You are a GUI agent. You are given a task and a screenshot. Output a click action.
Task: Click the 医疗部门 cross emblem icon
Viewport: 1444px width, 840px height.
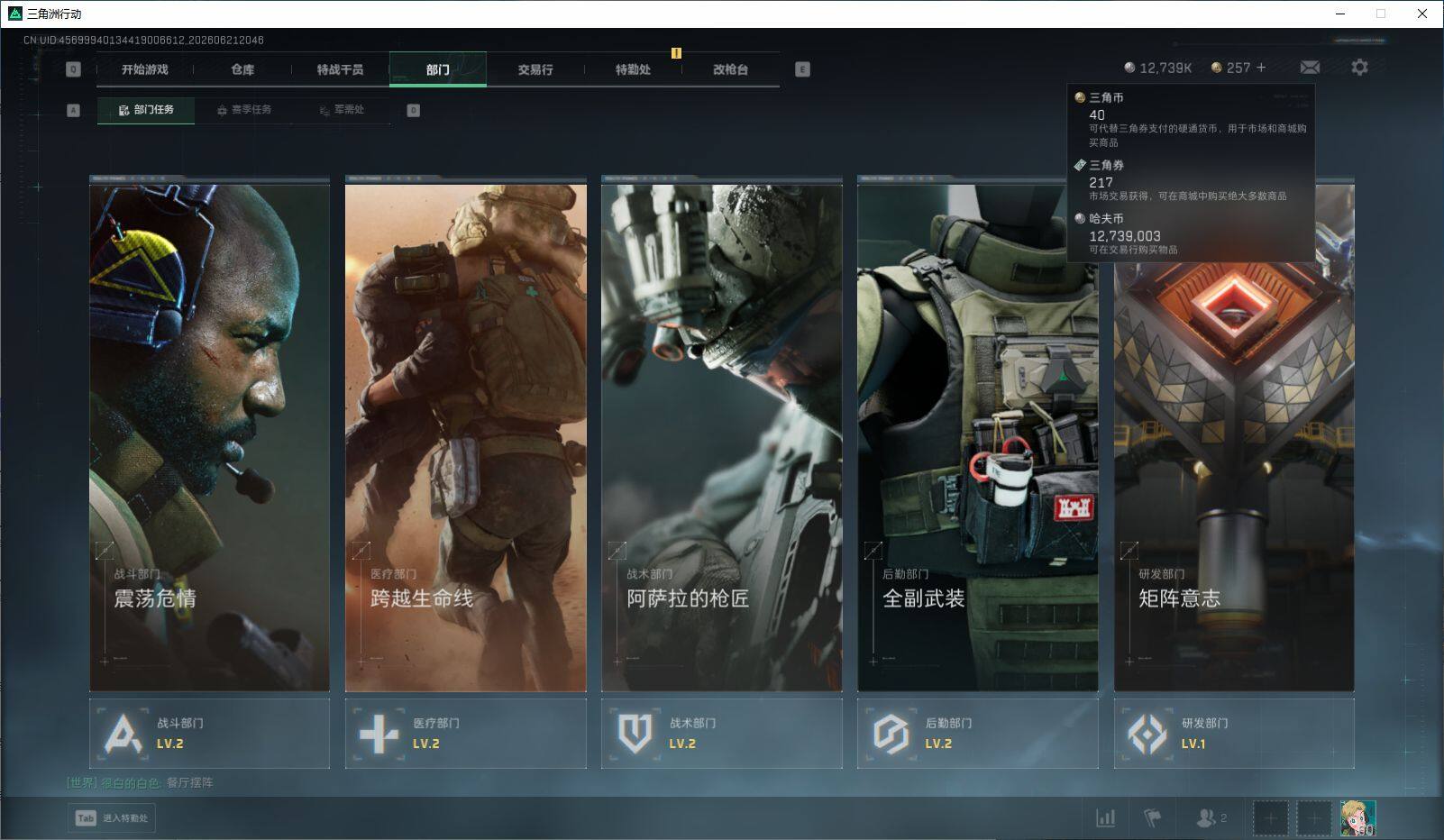[379, 734]
